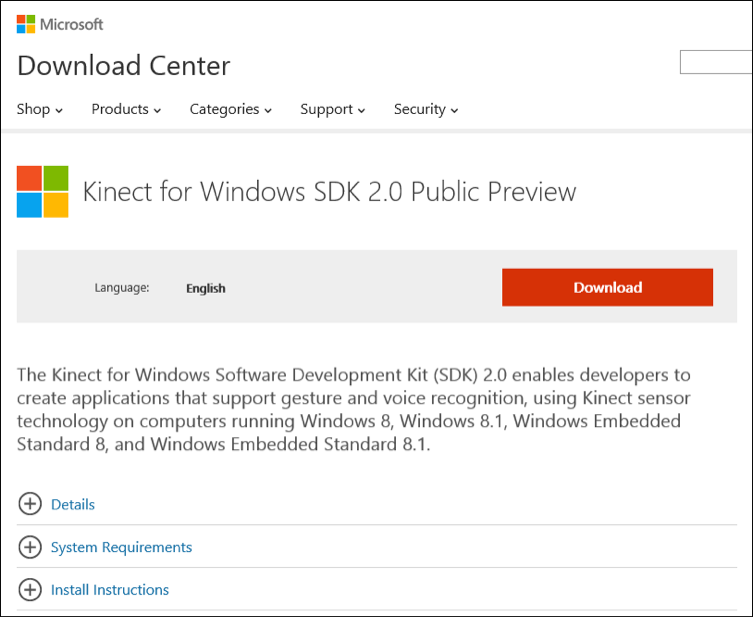Screen dimensions: 754x618
Task: Expand System Requirements with the plus icon
Action: [30, 547]
